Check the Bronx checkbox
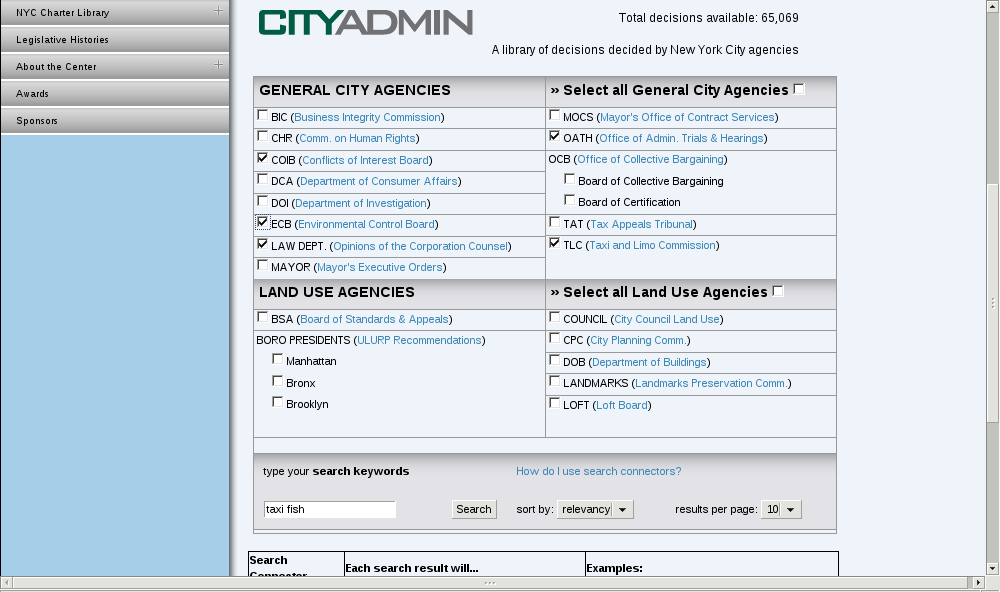 coord(277,381)
